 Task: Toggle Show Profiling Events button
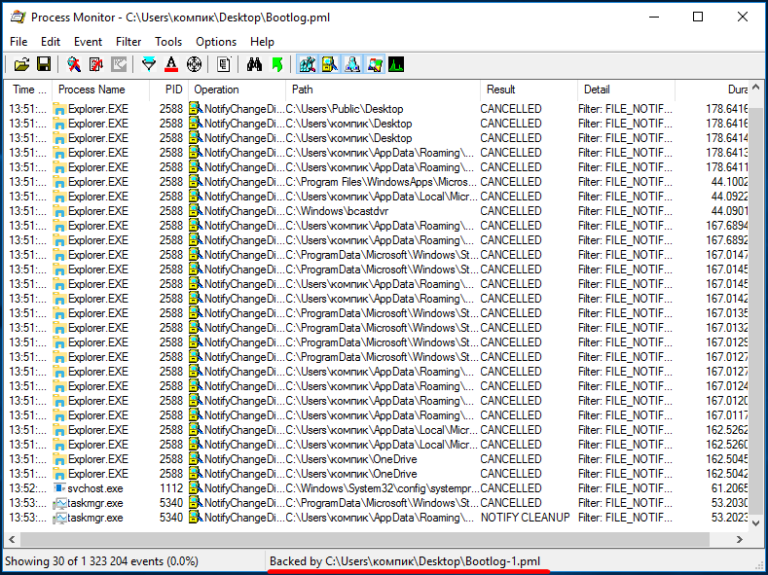tap(397, 65)
